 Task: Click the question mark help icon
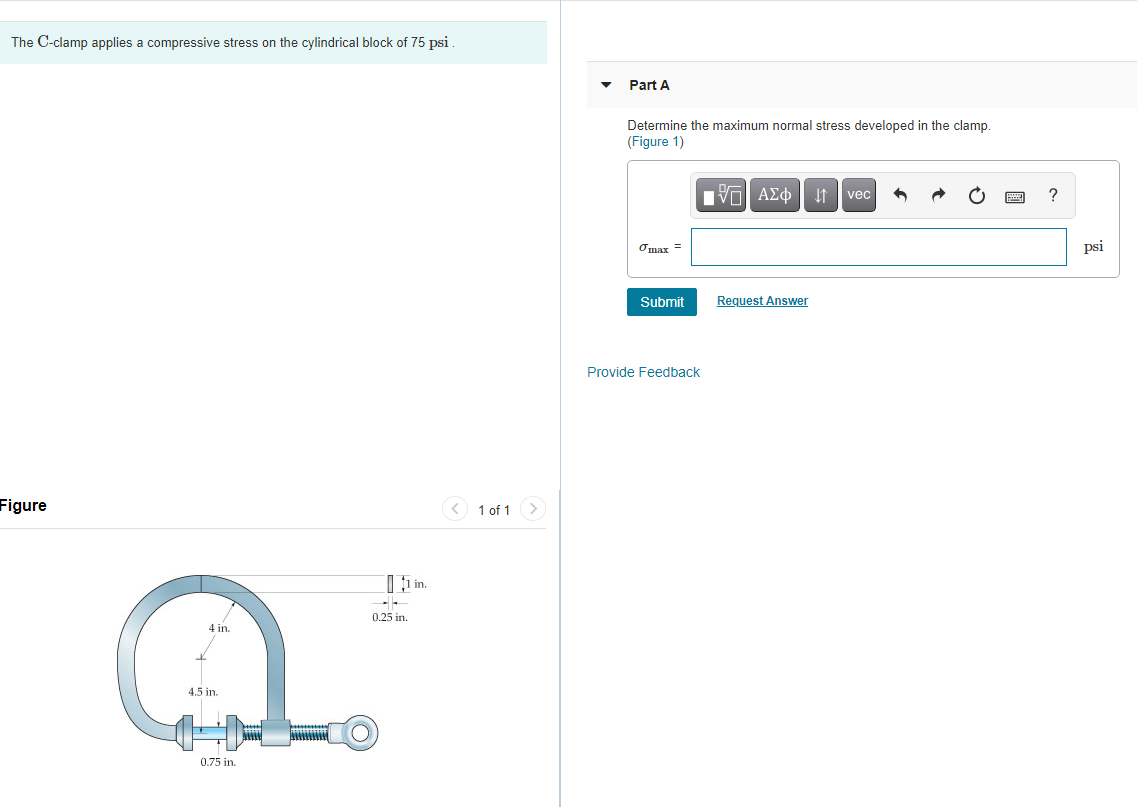click(1052, 195)
